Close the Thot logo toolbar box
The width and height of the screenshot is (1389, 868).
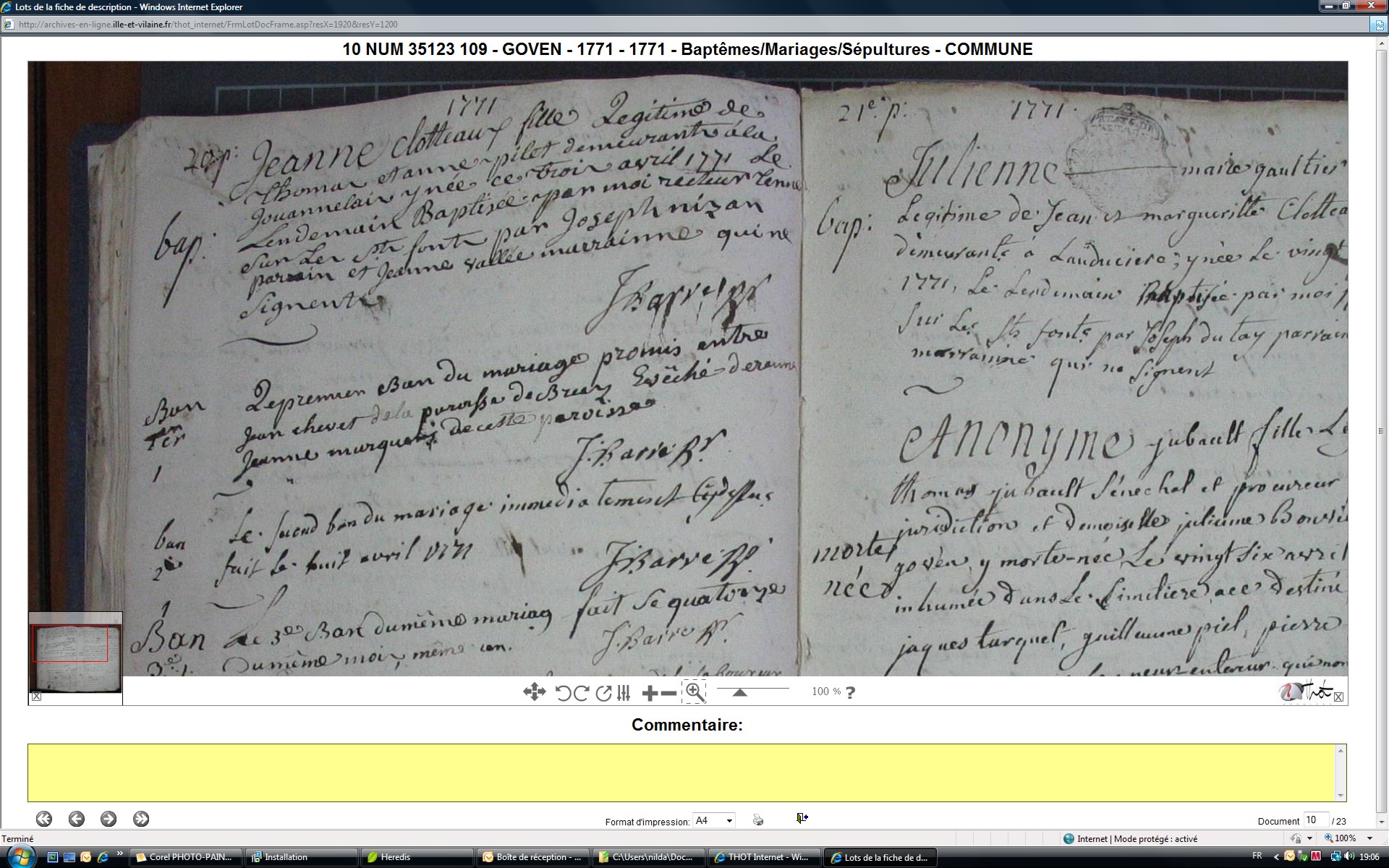(1338, 697)
